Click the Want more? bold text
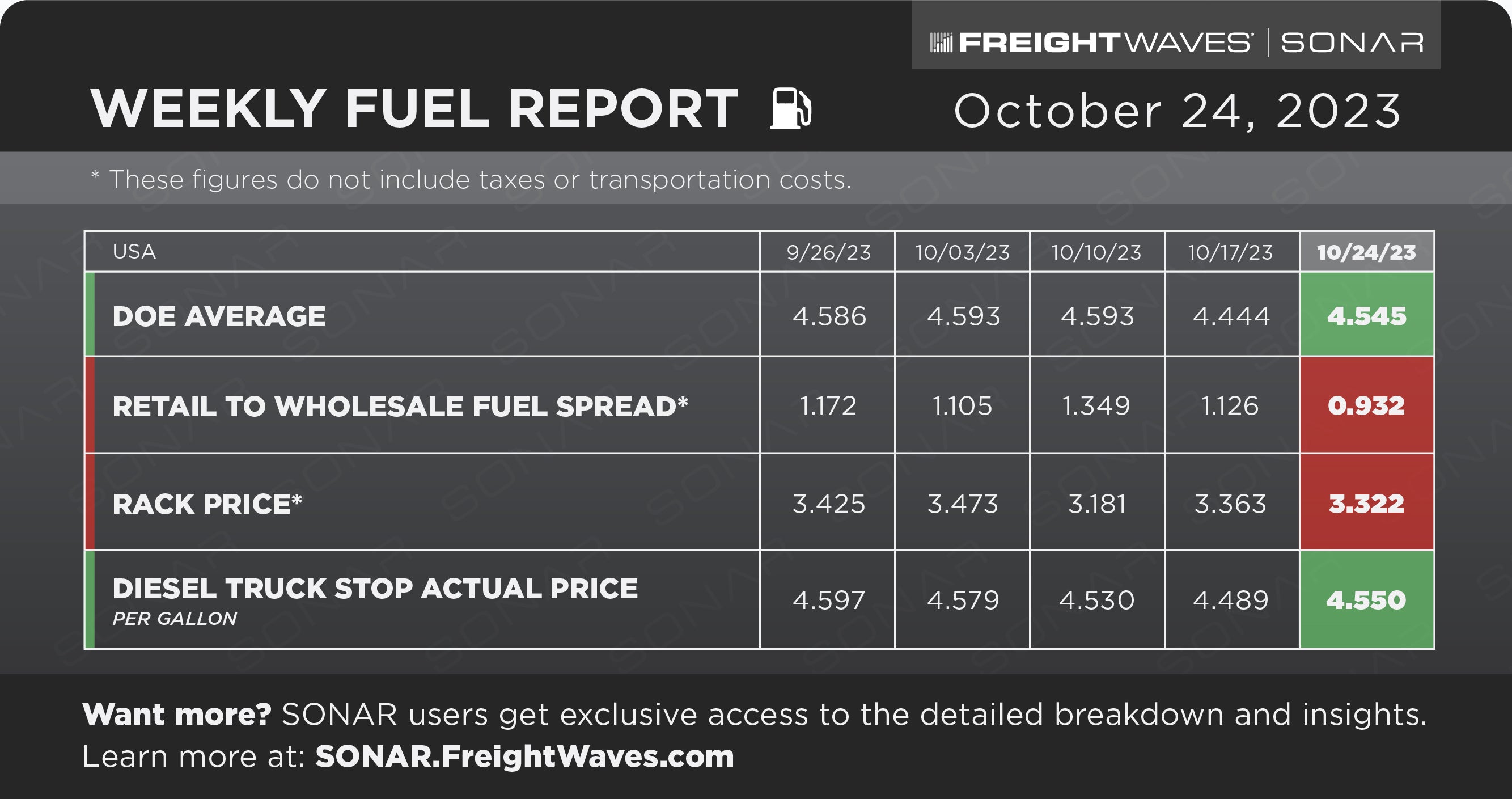 pos(177,715)
